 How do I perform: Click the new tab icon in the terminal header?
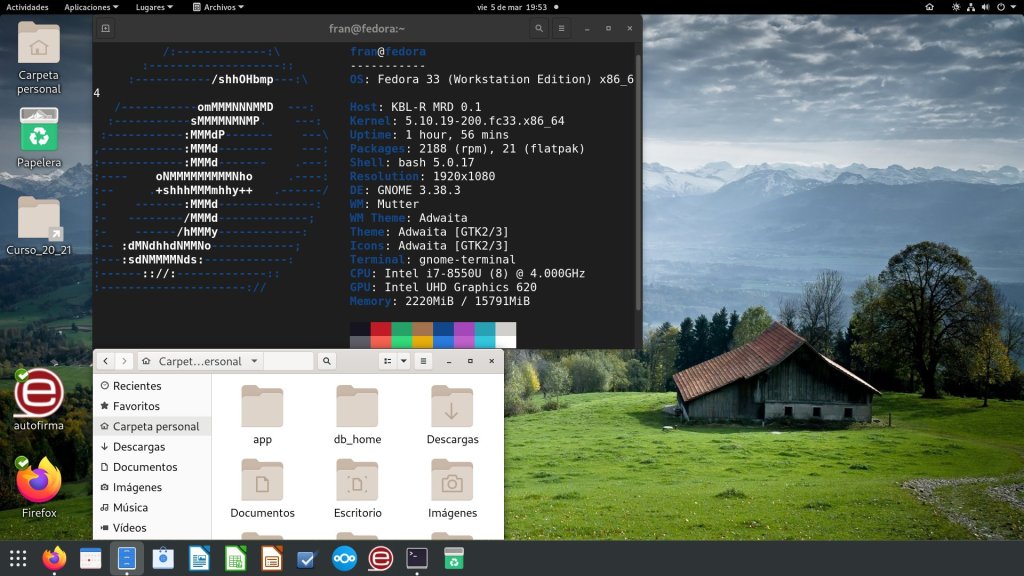106,29
